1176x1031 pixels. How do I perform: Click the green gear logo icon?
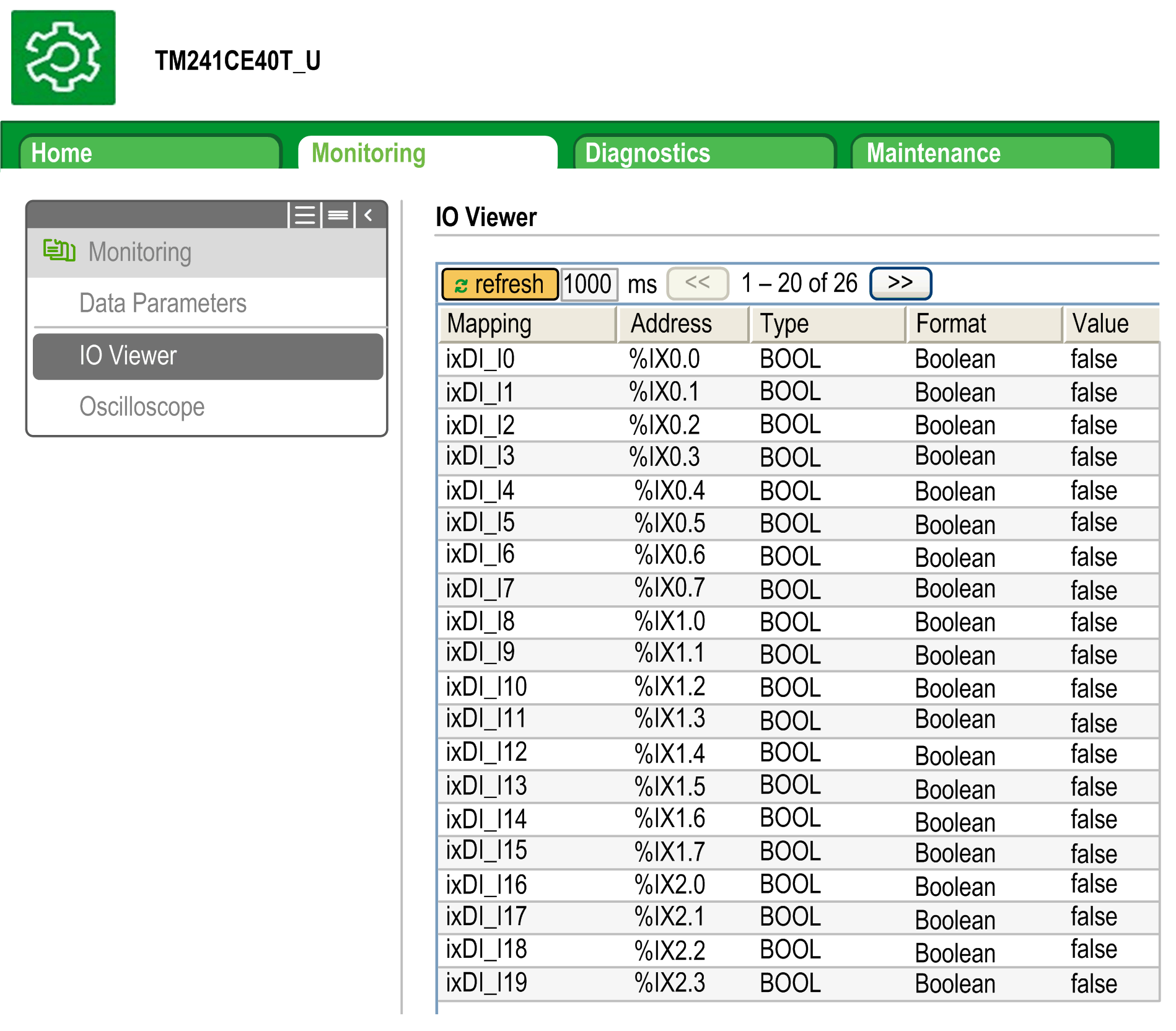(x=63, y=58)
